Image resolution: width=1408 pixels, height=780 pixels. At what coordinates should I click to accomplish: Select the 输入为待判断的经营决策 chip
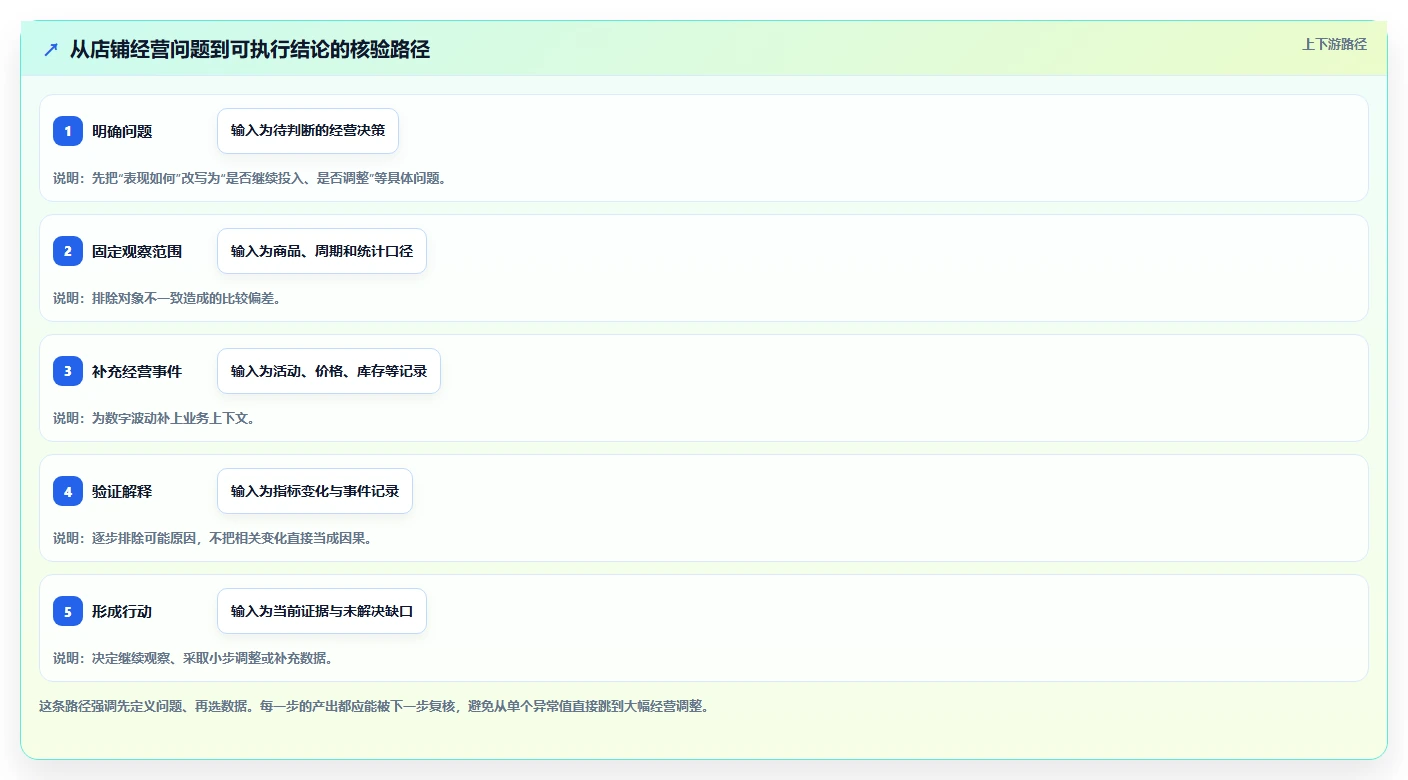click(308, 131)
